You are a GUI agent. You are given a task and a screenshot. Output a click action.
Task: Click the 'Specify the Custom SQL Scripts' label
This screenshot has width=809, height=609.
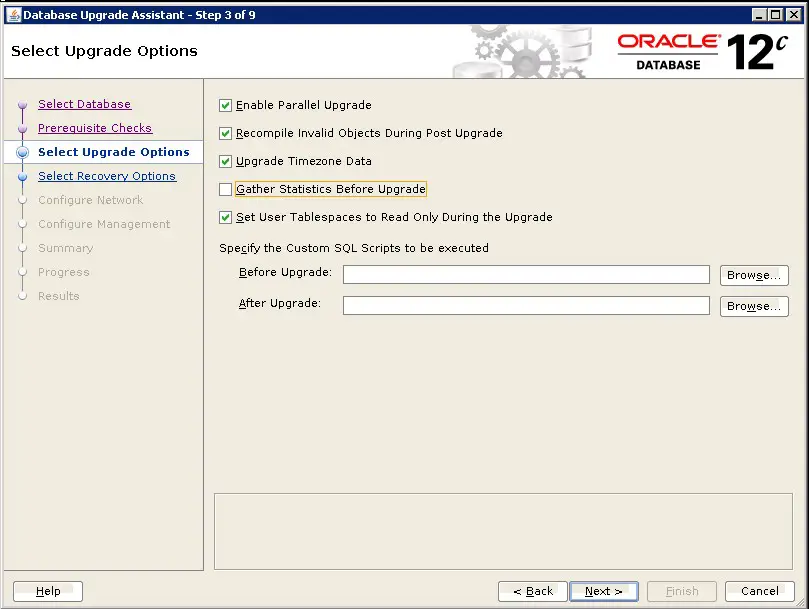354,248
